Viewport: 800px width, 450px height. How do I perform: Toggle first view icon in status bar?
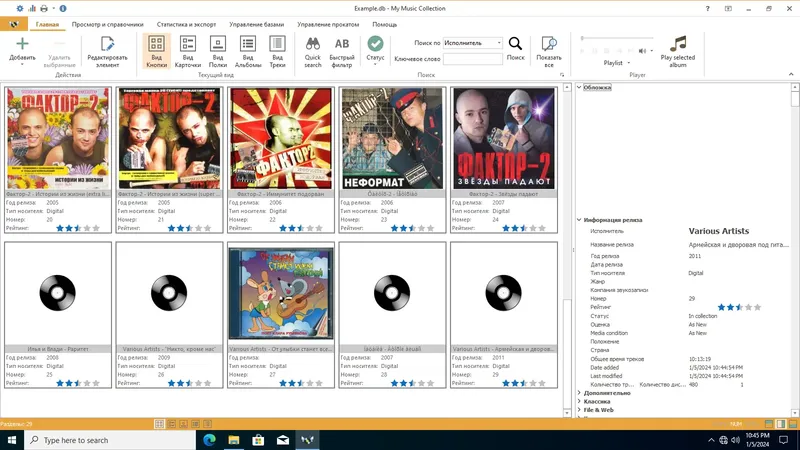coord(159,424)
